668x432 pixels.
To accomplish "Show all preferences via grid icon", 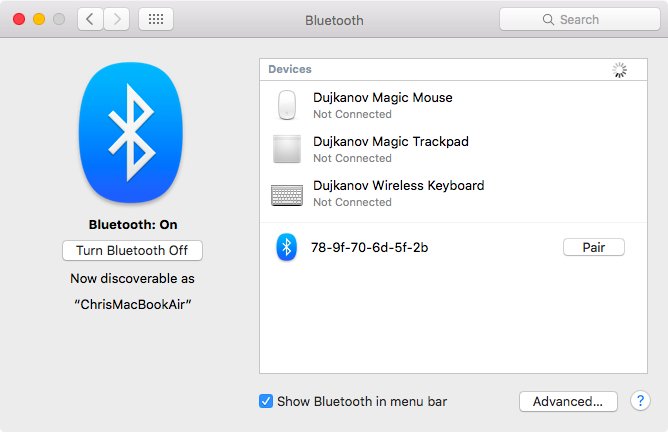I will (x=156, y=19).
